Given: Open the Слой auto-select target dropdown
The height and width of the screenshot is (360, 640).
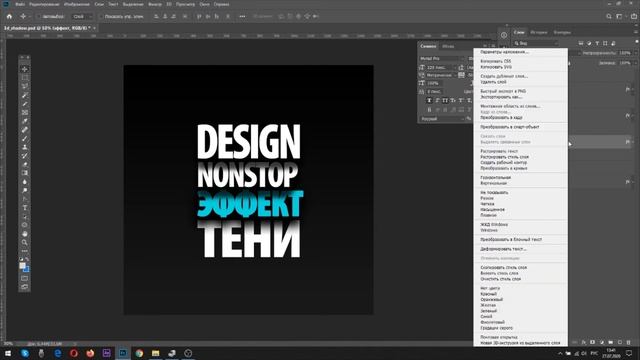Looking at the screenshot, I should 83,17.
